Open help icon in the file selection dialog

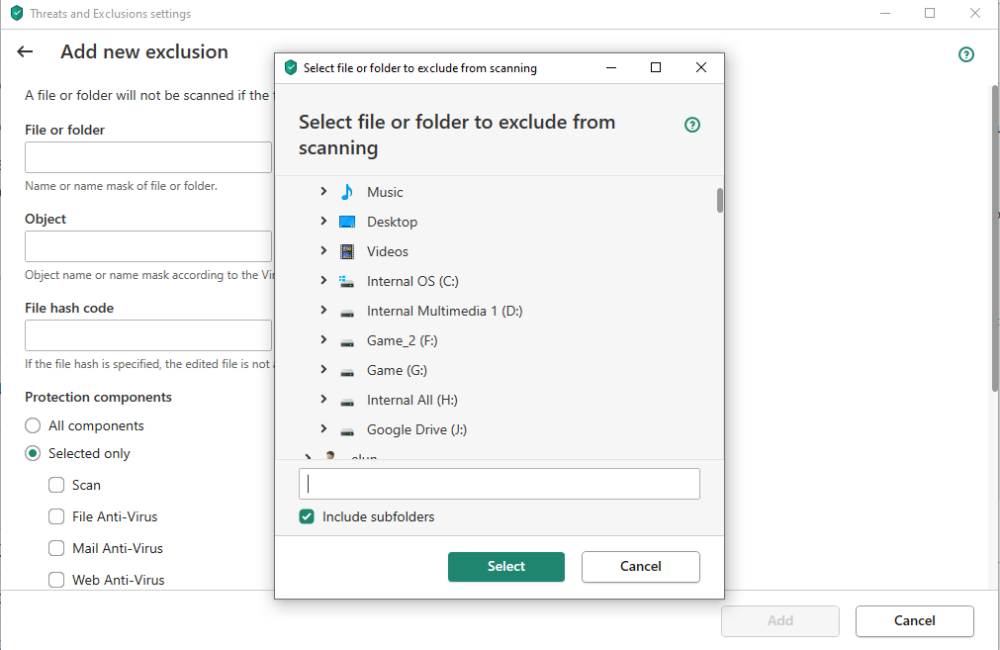[x=692, y=125]
